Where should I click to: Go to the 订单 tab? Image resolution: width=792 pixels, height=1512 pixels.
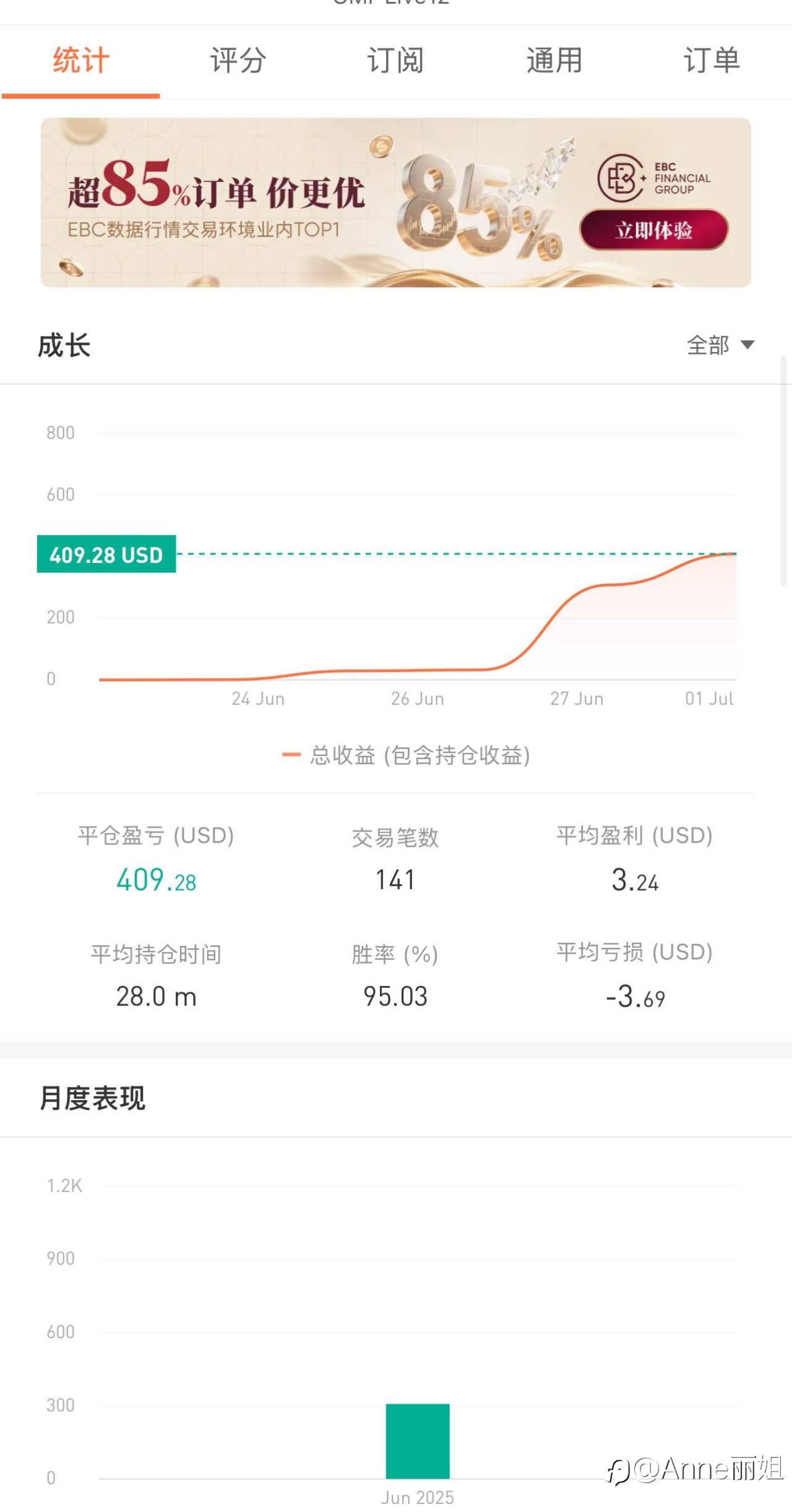click(x=712, y=61)
